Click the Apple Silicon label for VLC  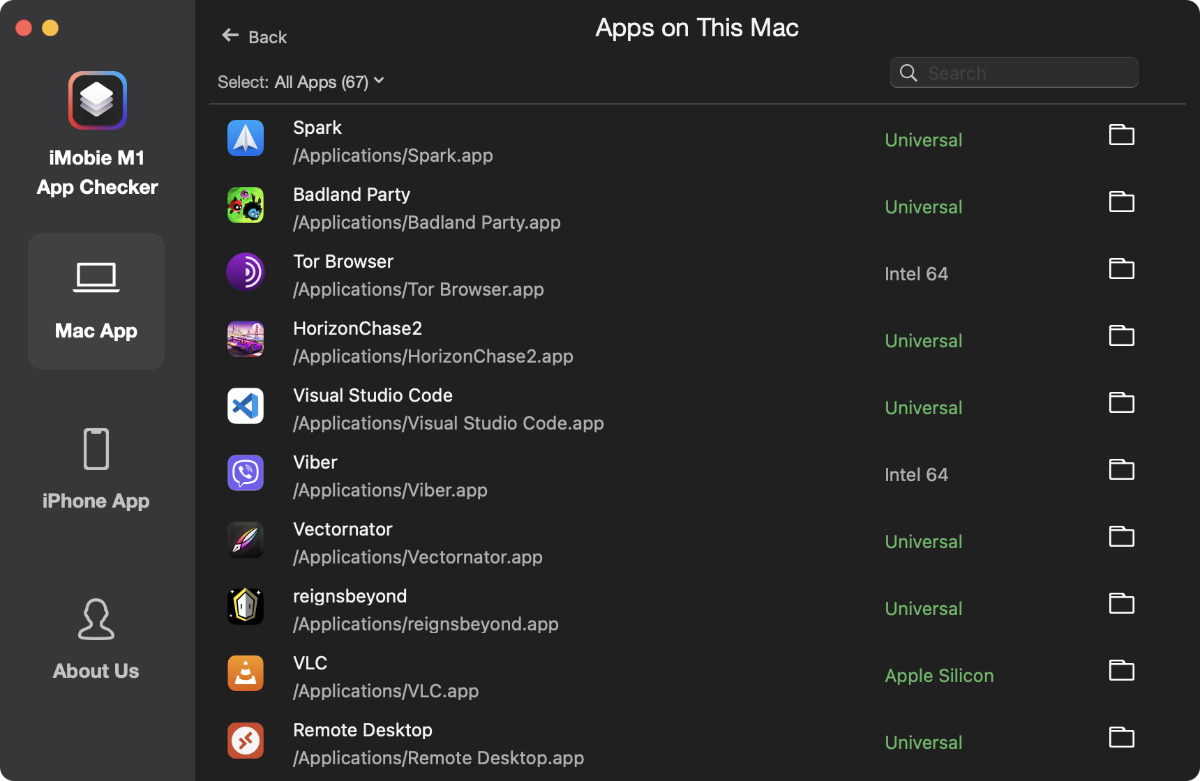pos(939,676)
